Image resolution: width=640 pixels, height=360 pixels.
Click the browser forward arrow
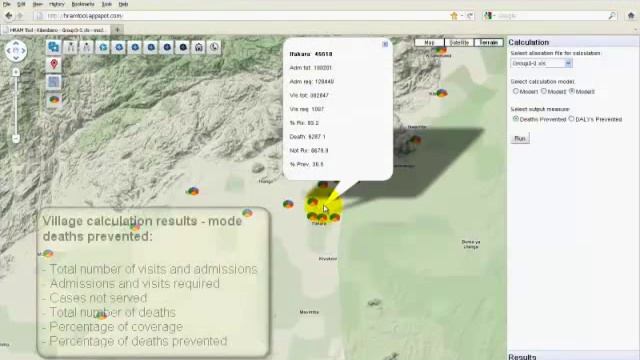point(20,16)
